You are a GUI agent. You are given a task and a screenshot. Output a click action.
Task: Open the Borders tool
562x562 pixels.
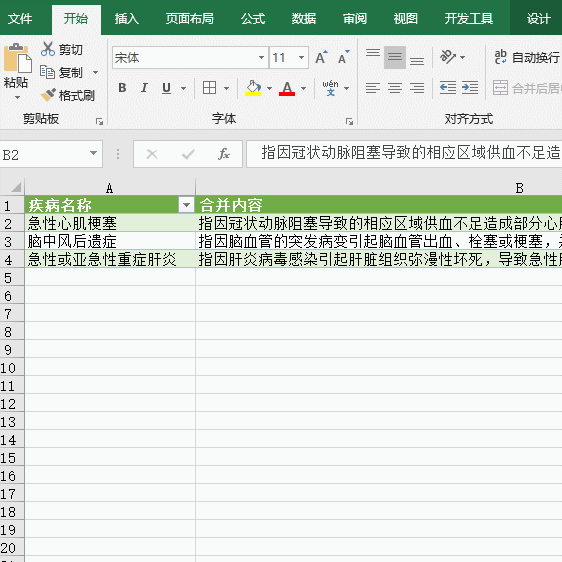click(x=209, y=88)
